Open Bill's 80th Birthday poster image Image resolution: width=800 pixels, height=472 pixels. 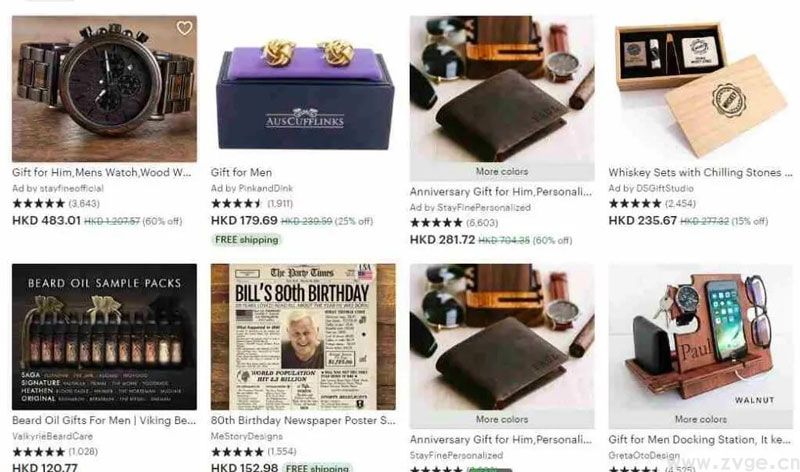point(303,337)
